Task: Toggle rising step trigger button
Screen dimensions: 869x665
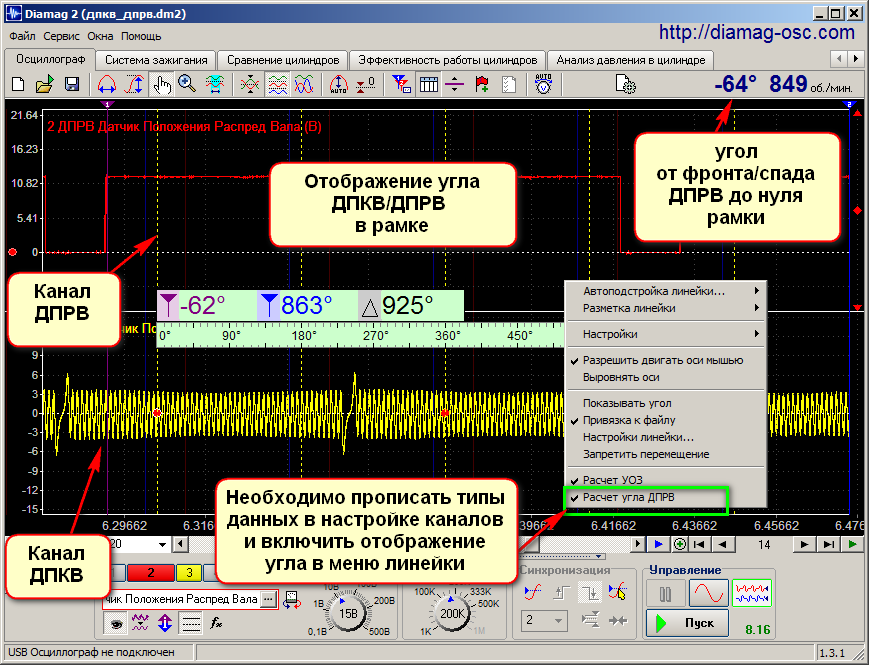Action: pyautogui.click(x=561, y=592)
